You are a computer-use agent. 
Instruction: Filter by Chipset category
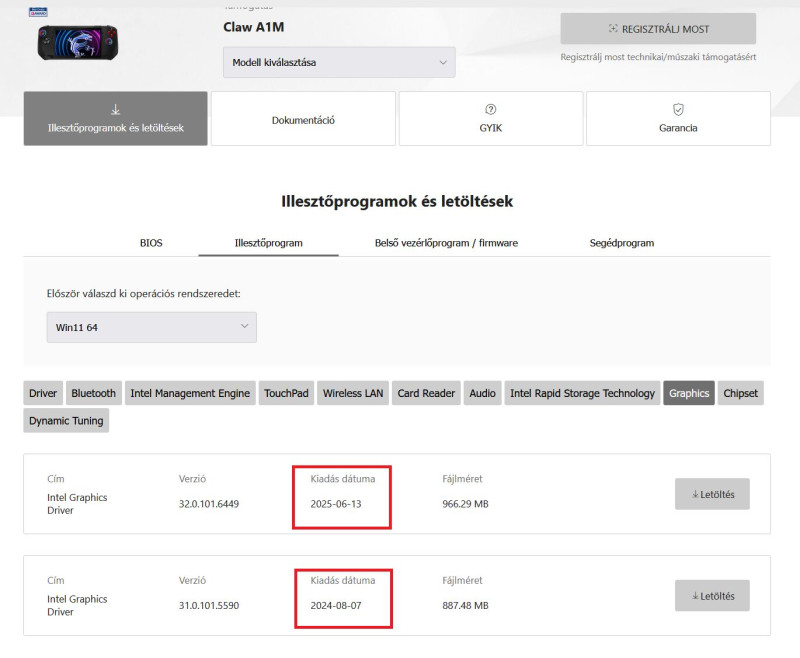(x=740, y=393)
